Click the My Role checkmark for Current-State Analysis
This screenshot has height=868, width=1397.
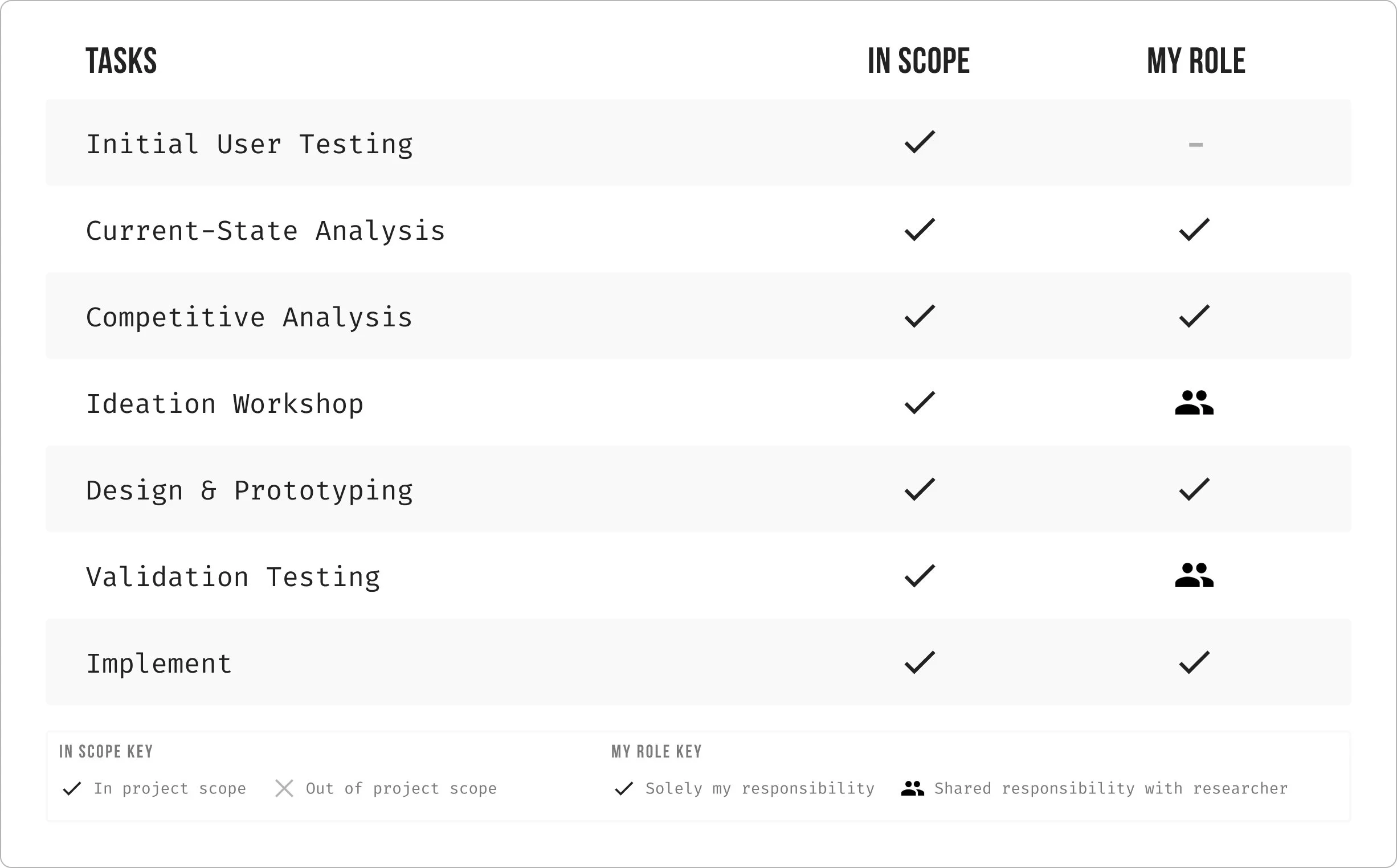click(1194, 230)
